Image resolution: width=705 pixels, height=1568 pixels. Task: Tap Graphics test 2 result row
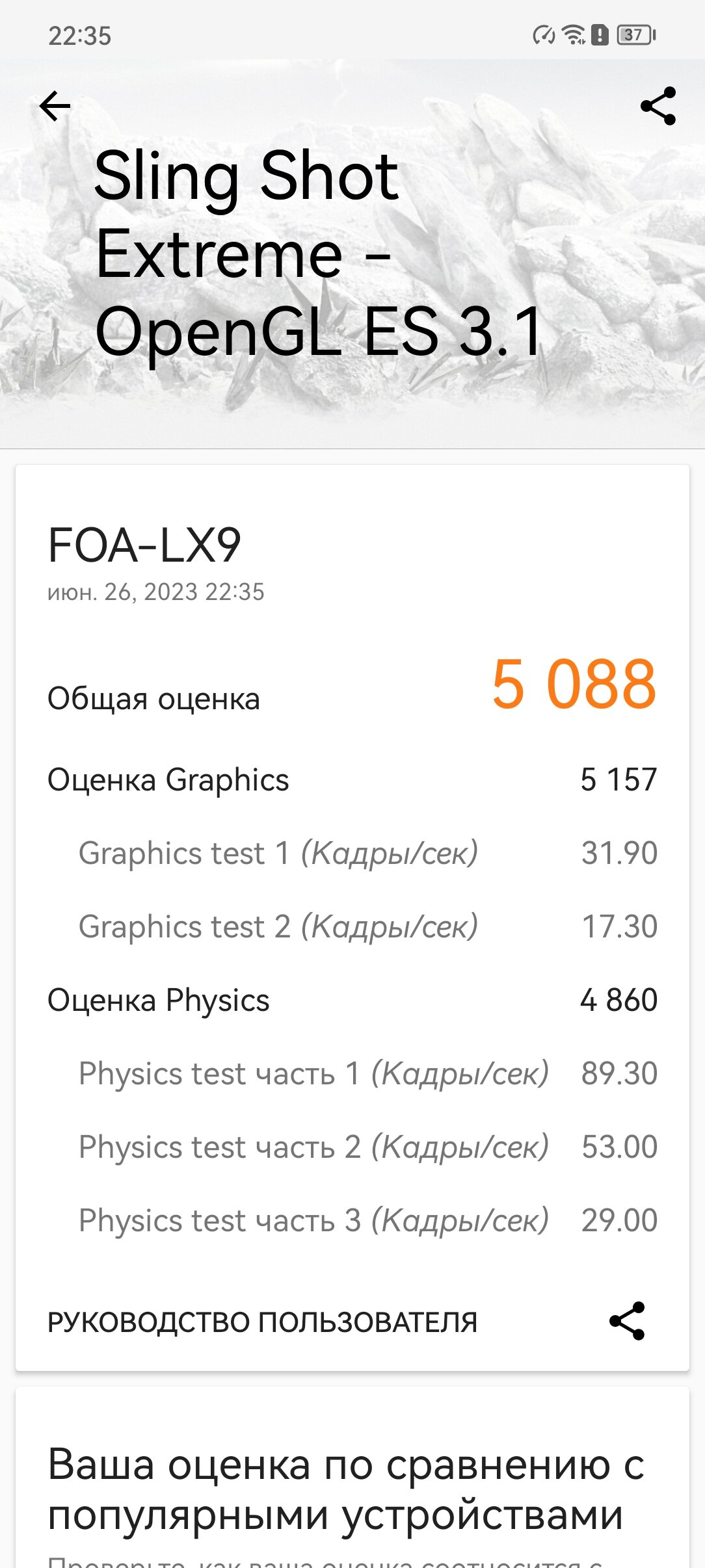(x=367, y=926)
